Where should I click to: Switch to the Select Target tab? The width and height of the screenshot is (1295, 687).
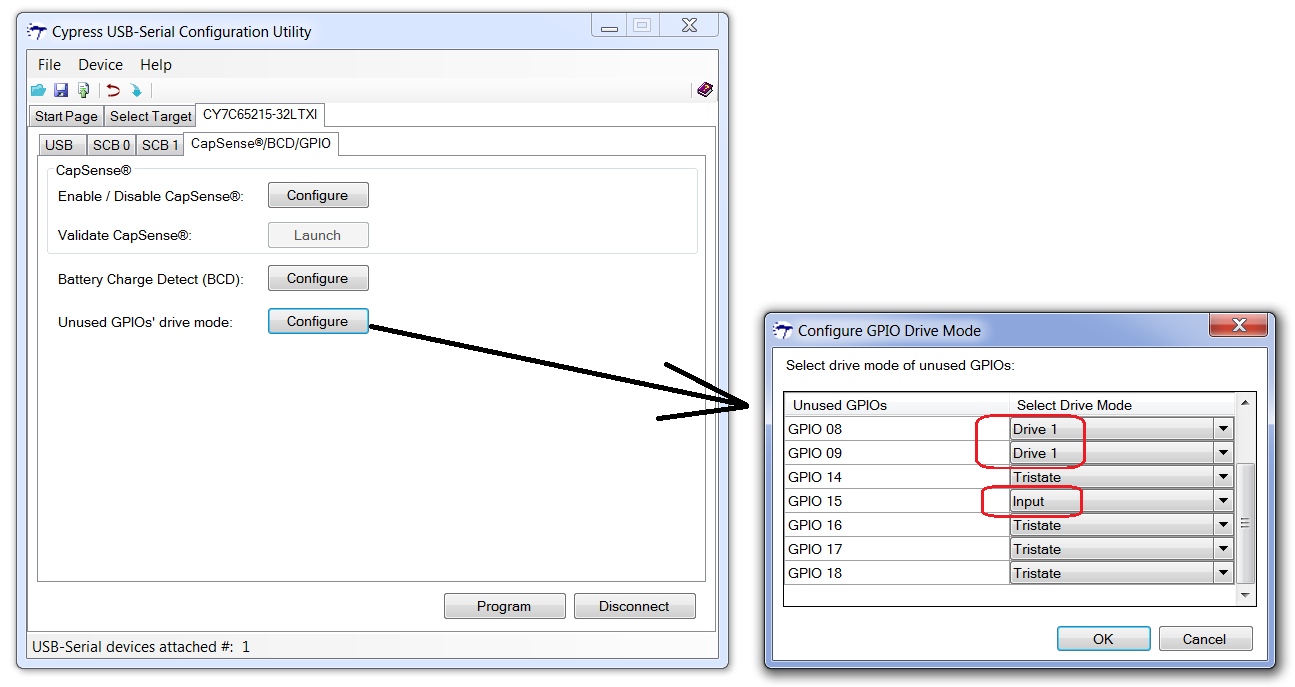pos(150,116)
